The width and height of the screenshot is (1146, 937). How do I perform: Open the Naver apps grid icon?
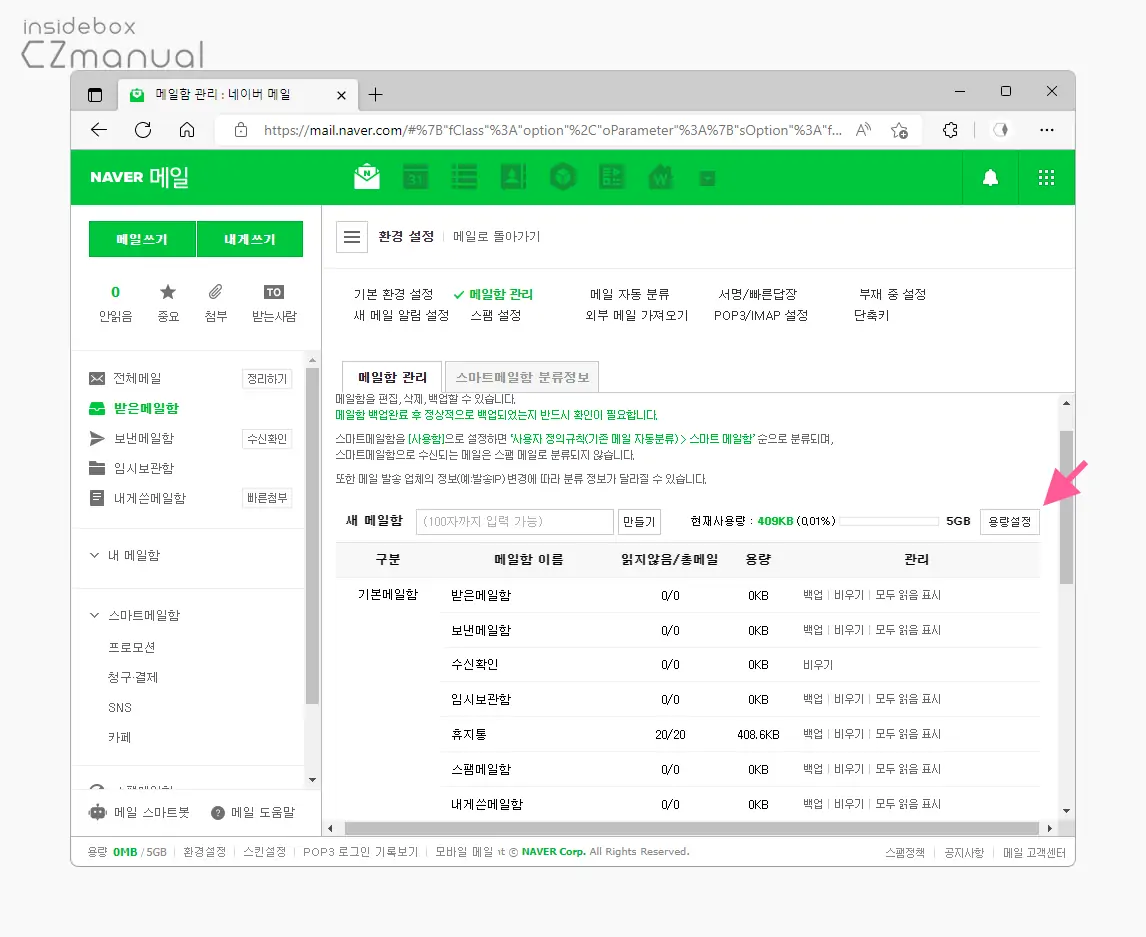tap(1046, 177)
